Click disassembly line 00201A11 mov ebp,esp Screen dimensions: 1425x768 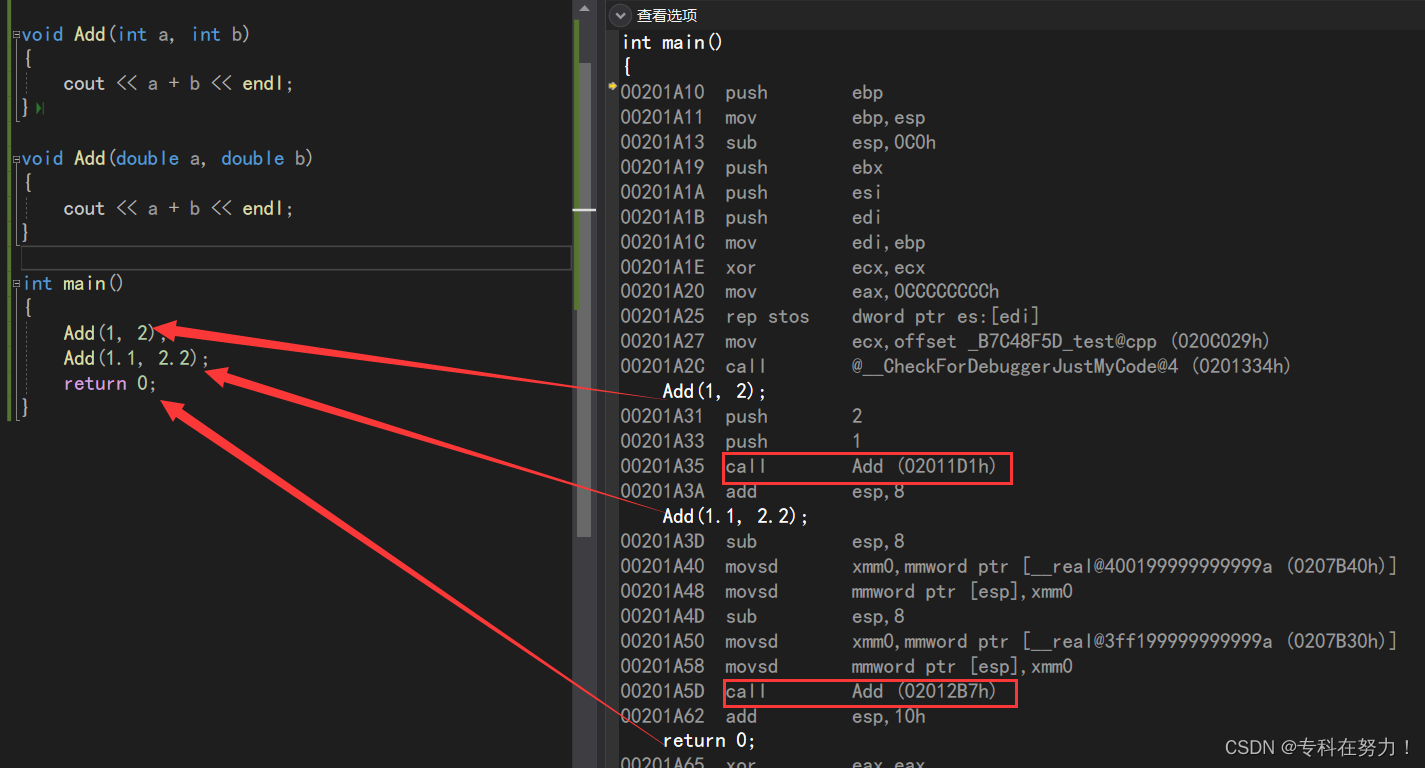pyautogui.click(x=773, y=118)
